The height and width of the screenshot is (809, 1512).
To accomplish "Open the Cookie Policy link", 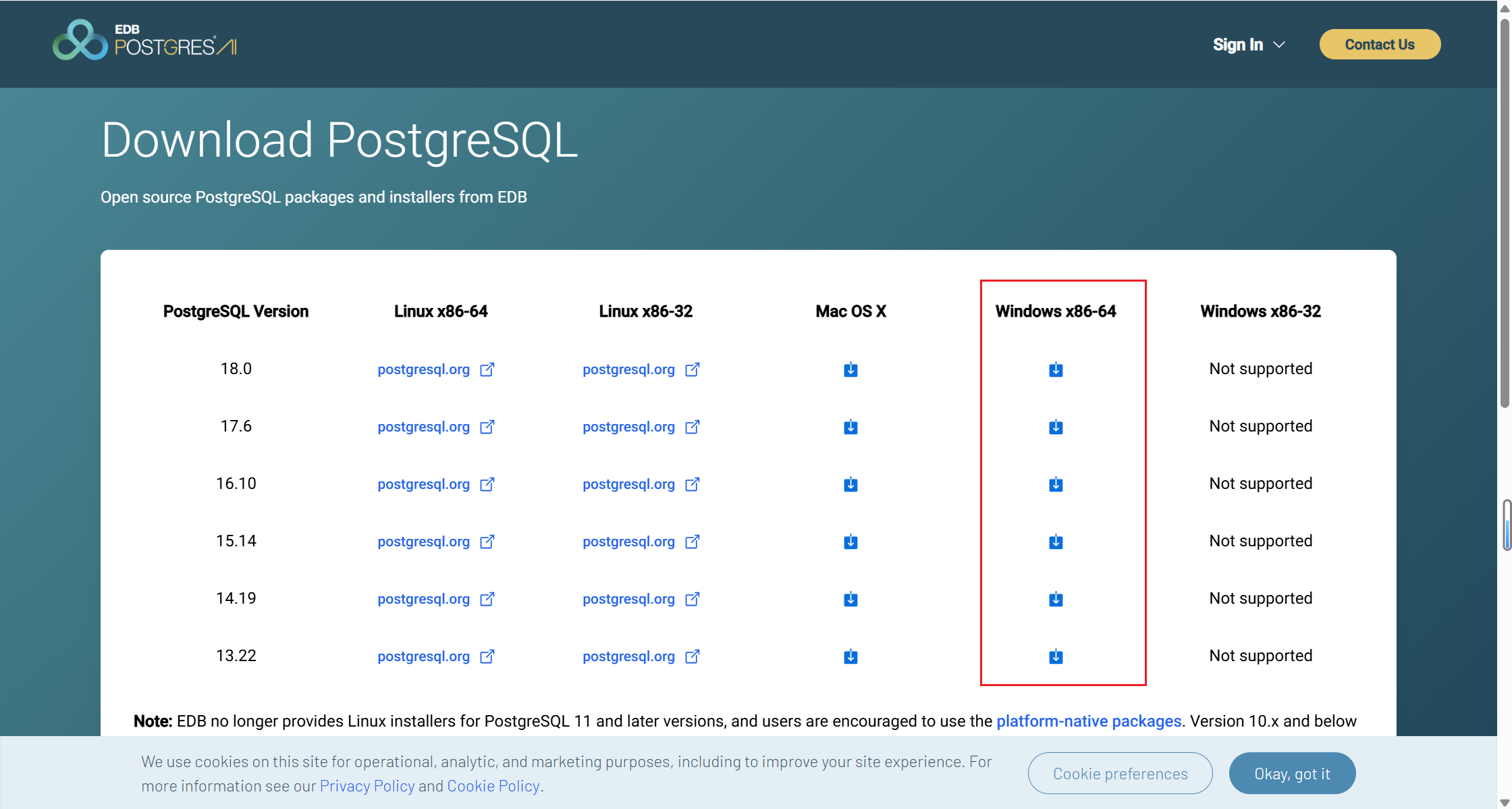I will coord(493,786).
